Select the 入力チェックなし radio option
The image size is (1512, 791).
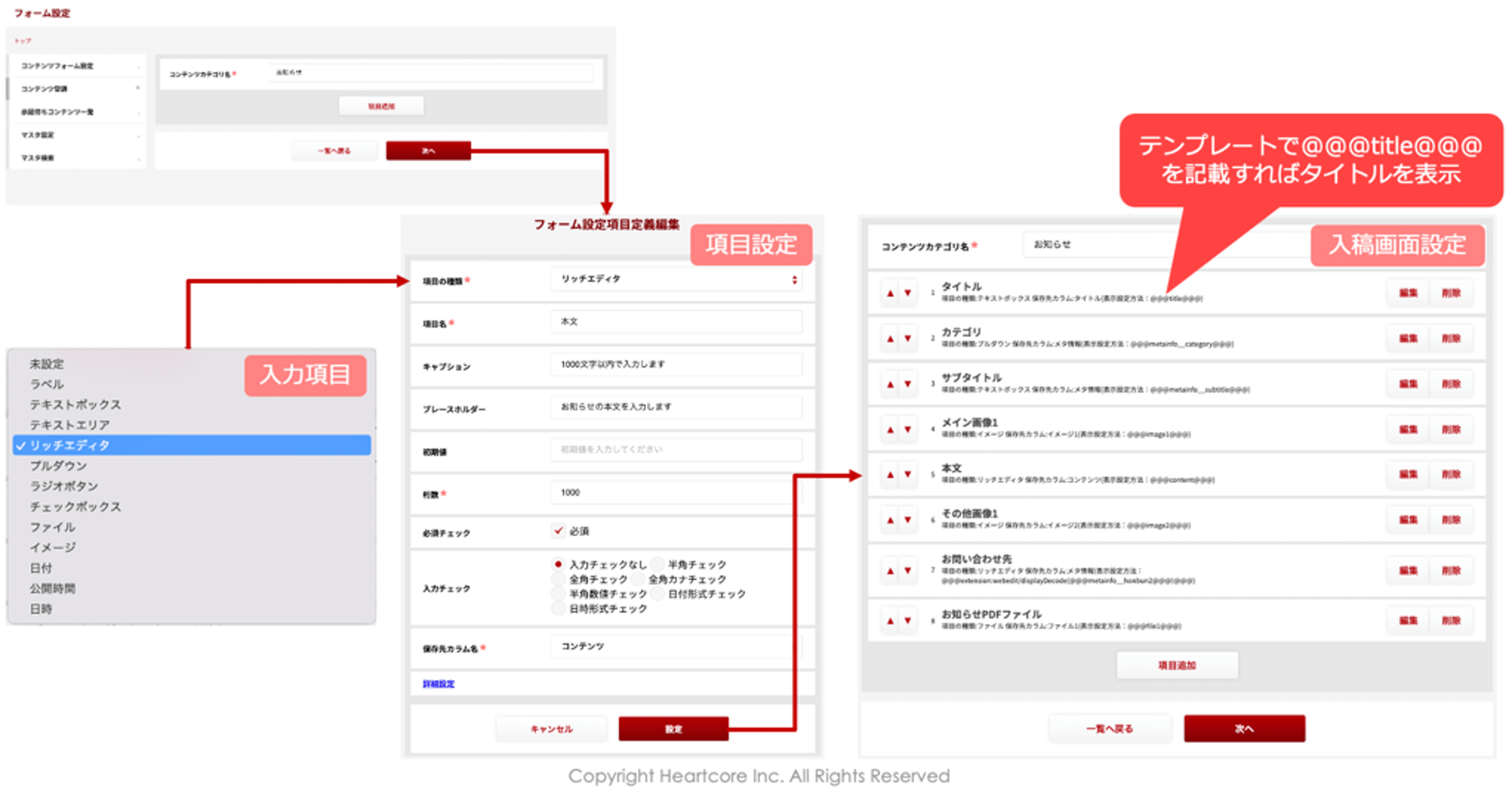(x=558, y=564)
